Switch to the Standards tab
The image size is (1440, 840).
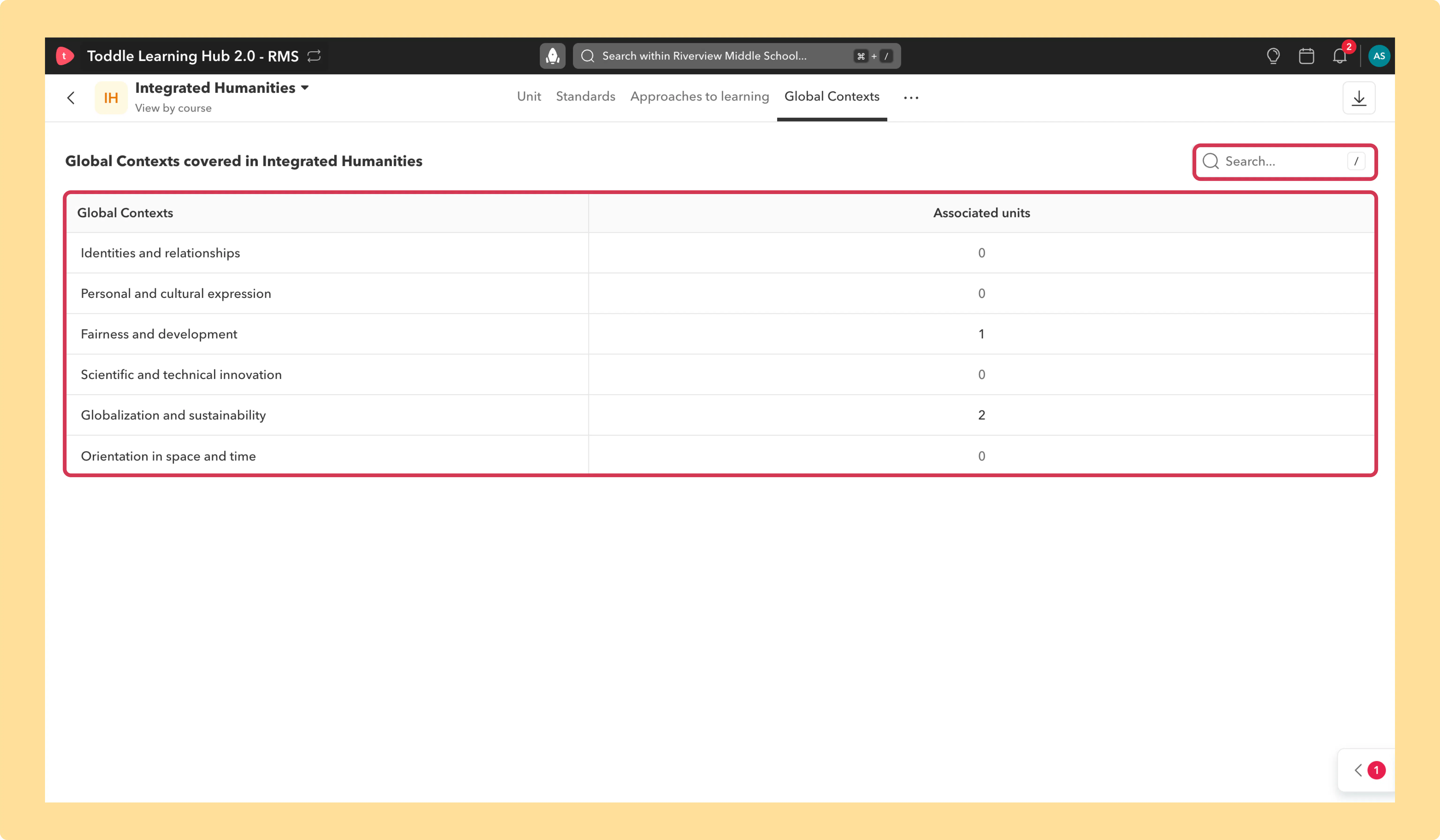tap(585, 97)
